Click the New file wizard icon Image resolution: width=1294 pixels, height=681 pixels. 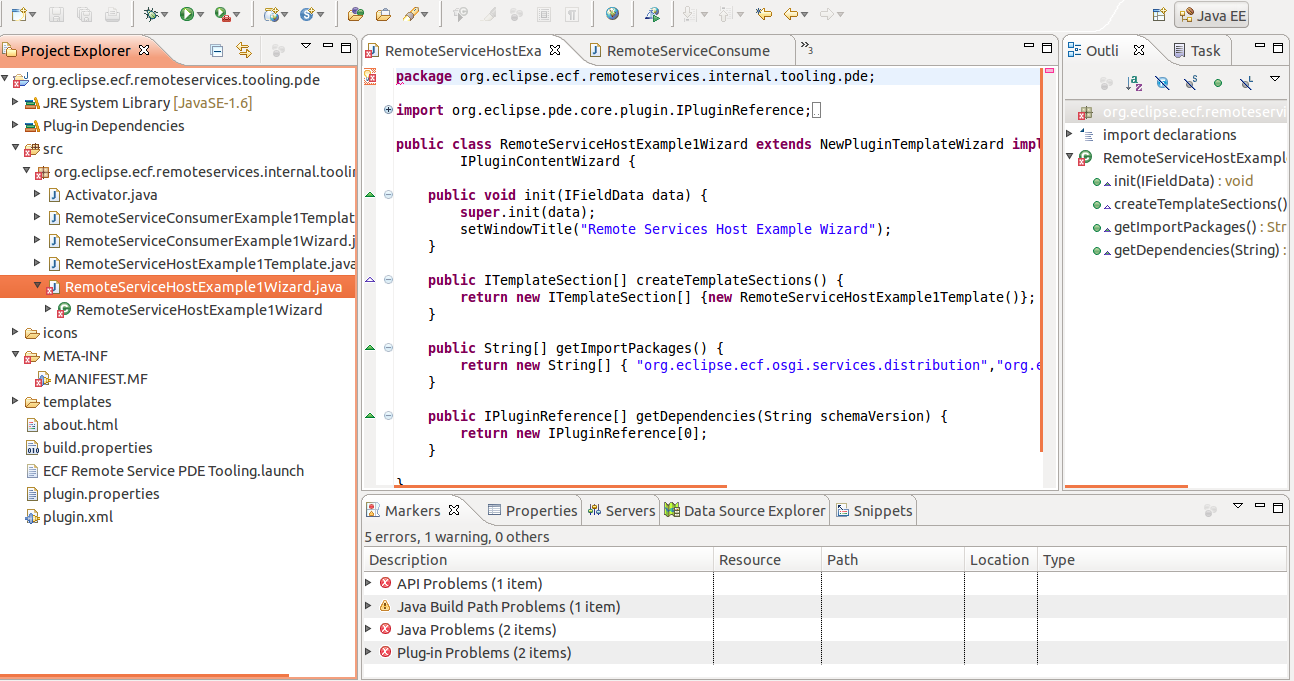18,14
